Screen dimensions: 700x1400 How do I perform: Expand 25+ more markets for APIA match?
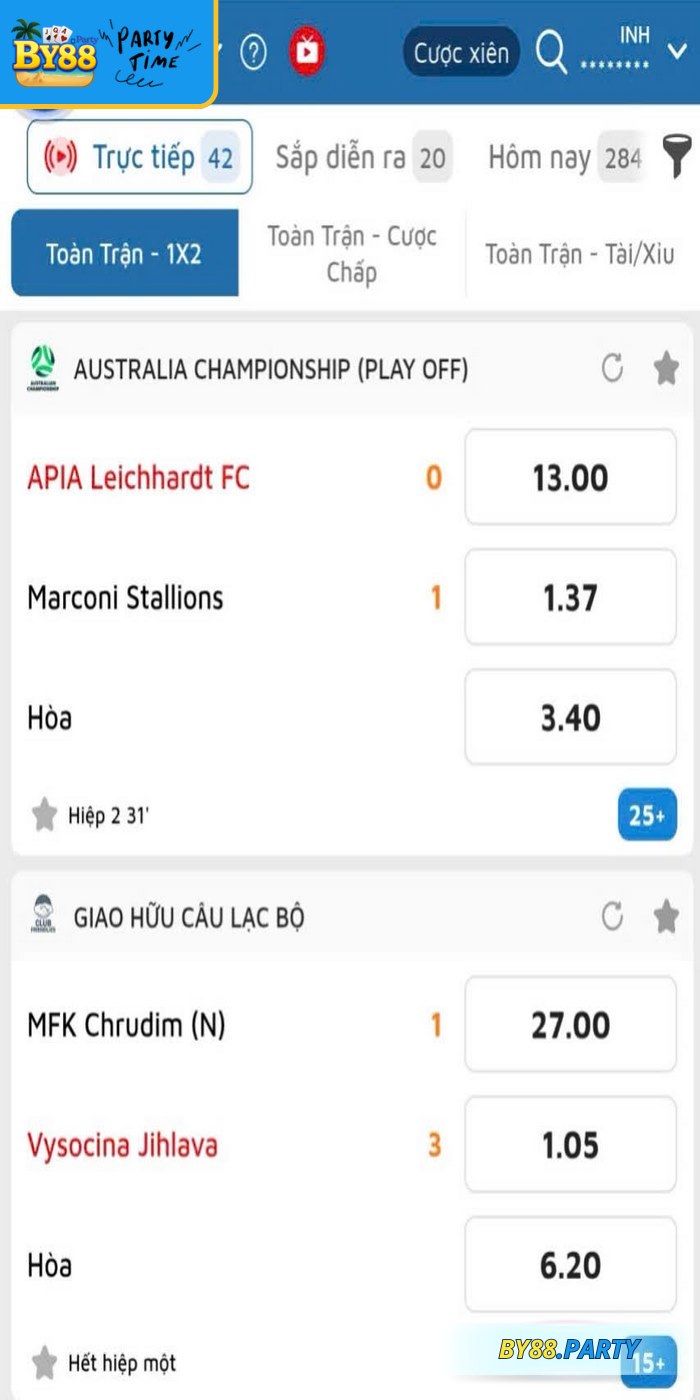pyautogui.click(x=646, y=815)
